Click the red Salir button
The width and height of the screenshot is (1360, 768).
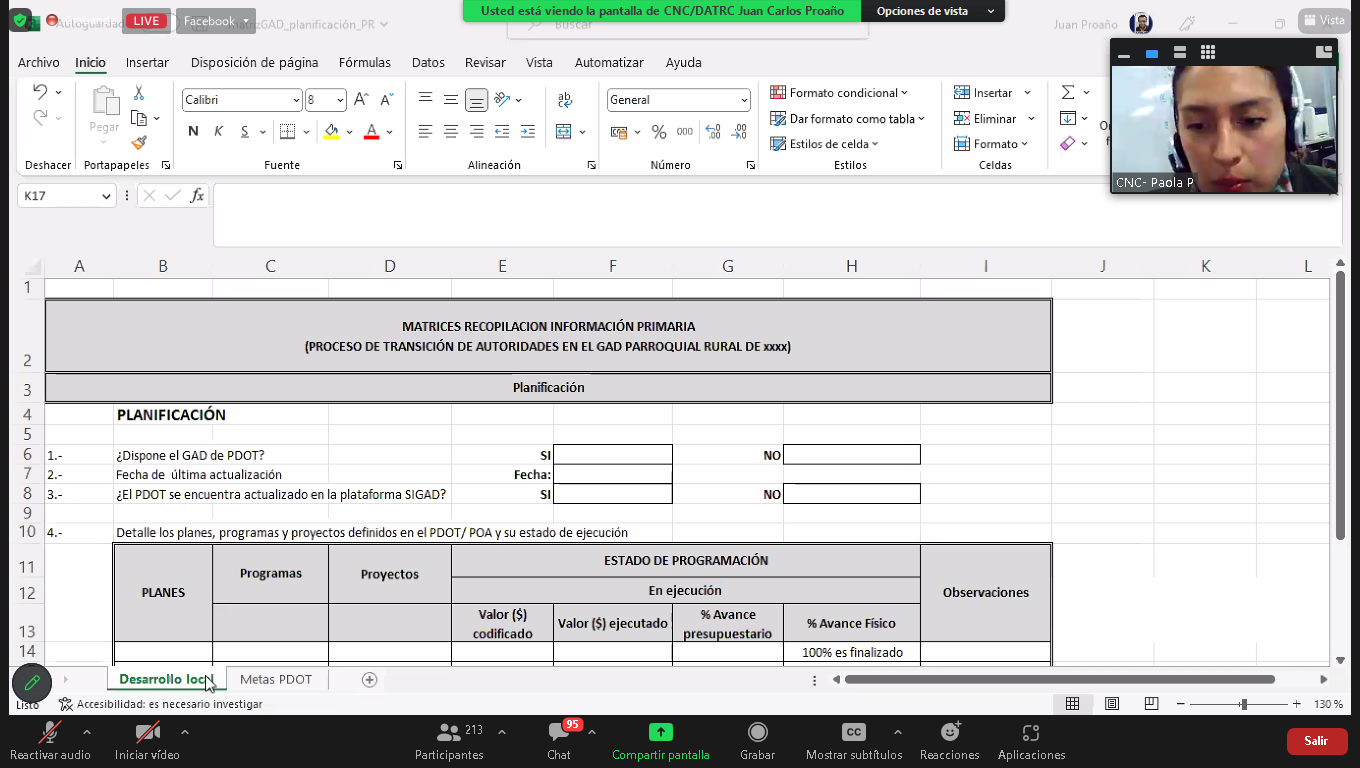pos(1315,741)
